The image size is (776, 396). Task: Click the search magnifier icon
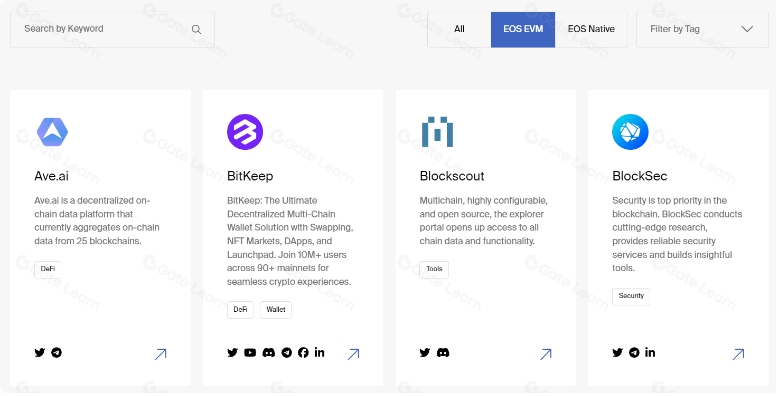(x=196, y=30)
